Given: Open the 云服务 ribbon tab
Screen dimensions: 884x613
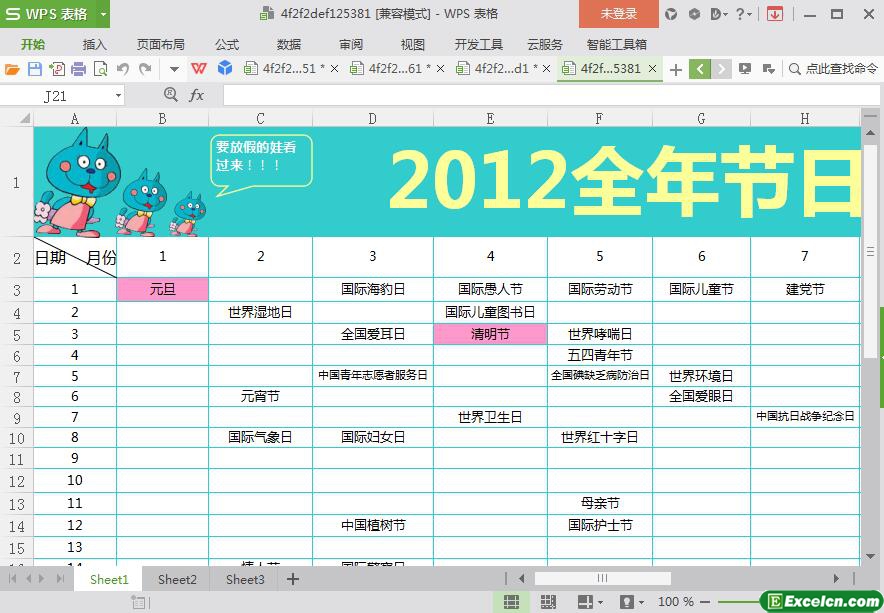Looking at the screenshot, I should (x=545, y=45).
